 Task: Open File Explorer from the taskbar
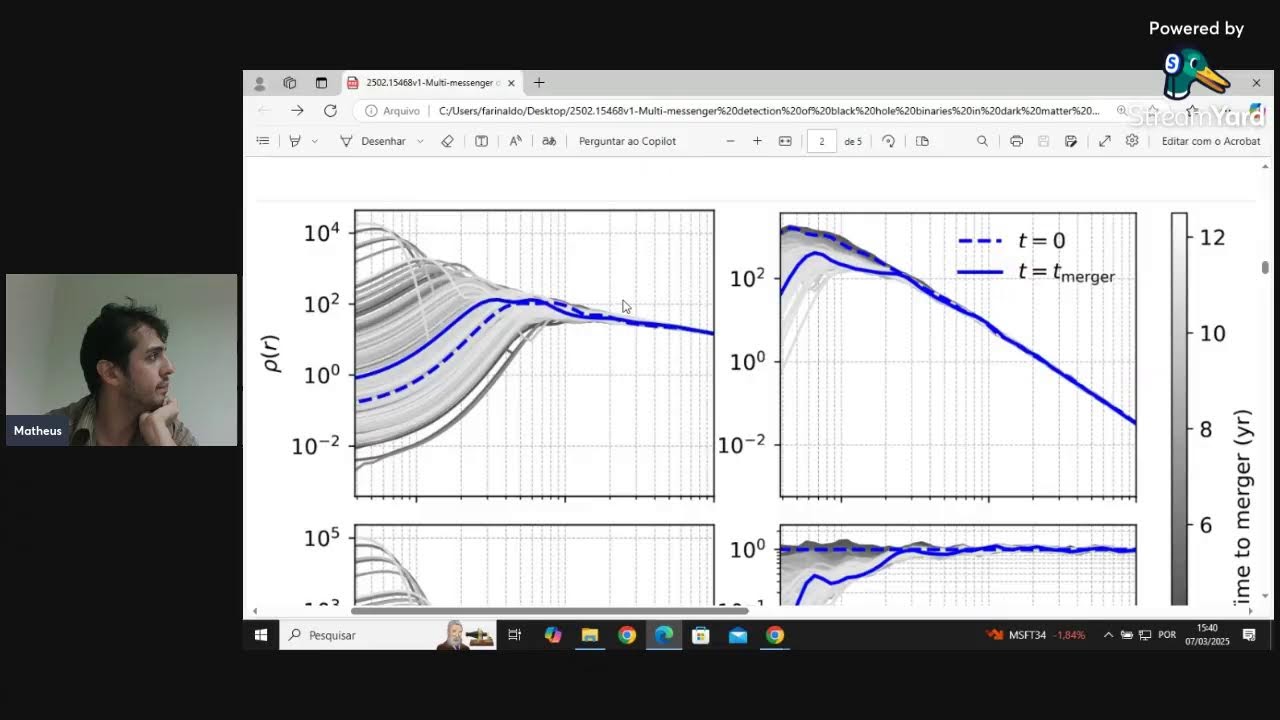[590, 635]
